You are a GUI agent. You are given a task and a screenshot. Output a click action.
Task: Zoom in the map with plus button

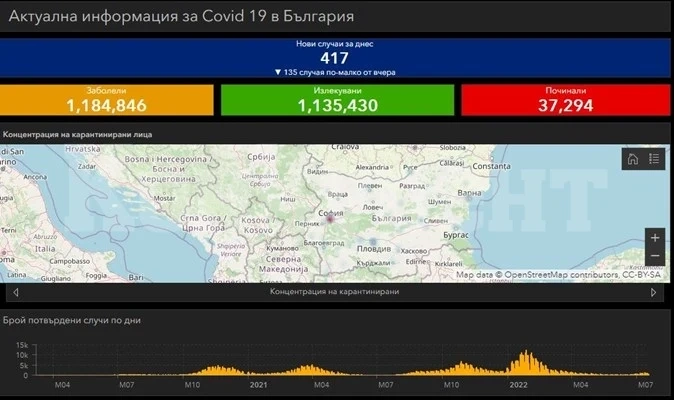coord(655,238)
